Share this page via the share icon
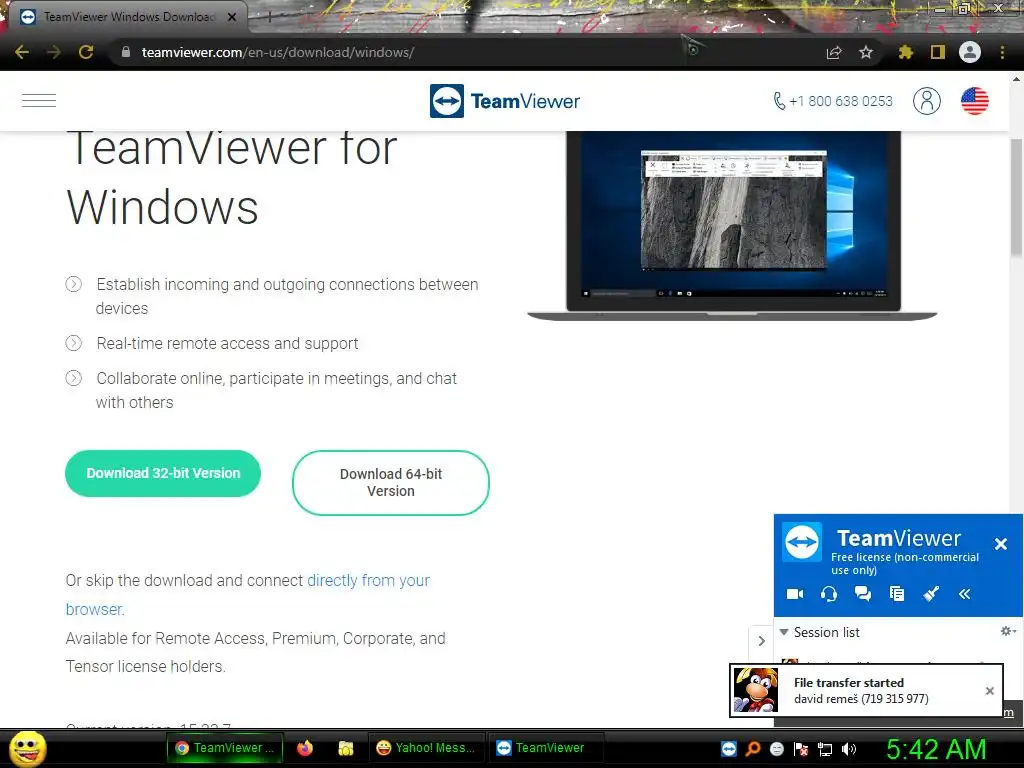The image size is (1024, 768). (834, 52)
